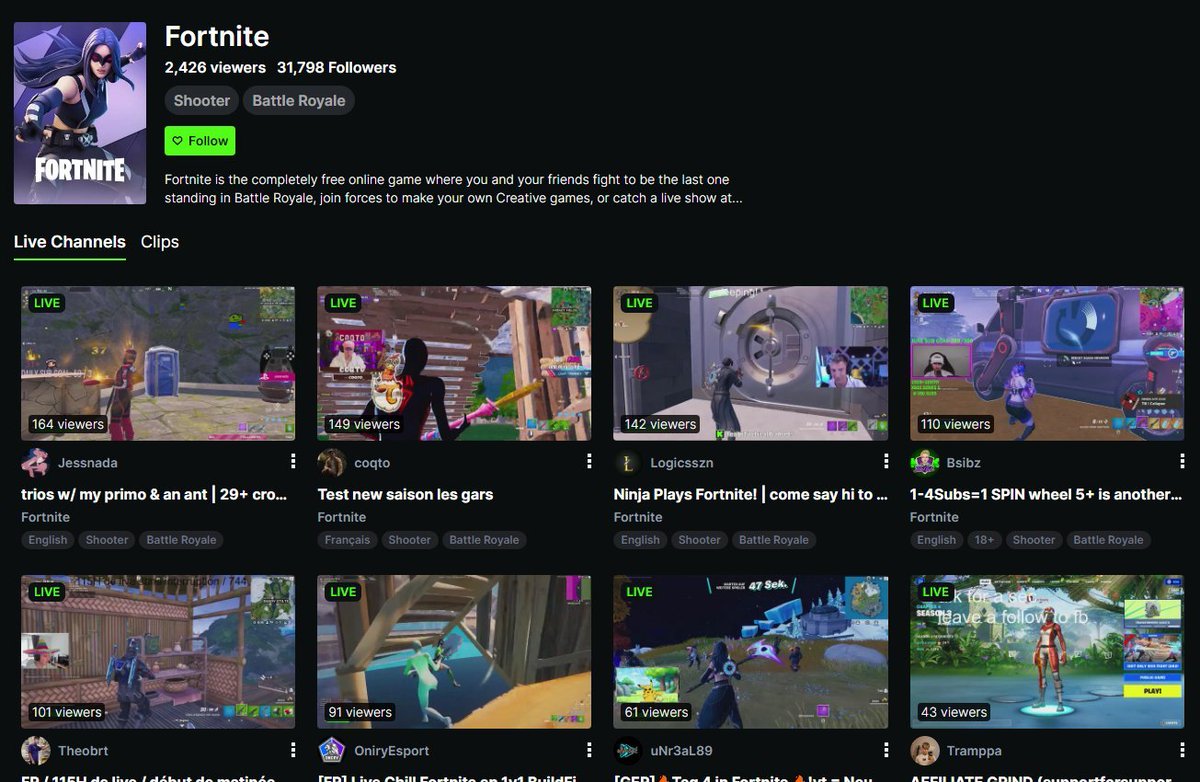Select Français tag on coqto's stream

coord(347,540)
